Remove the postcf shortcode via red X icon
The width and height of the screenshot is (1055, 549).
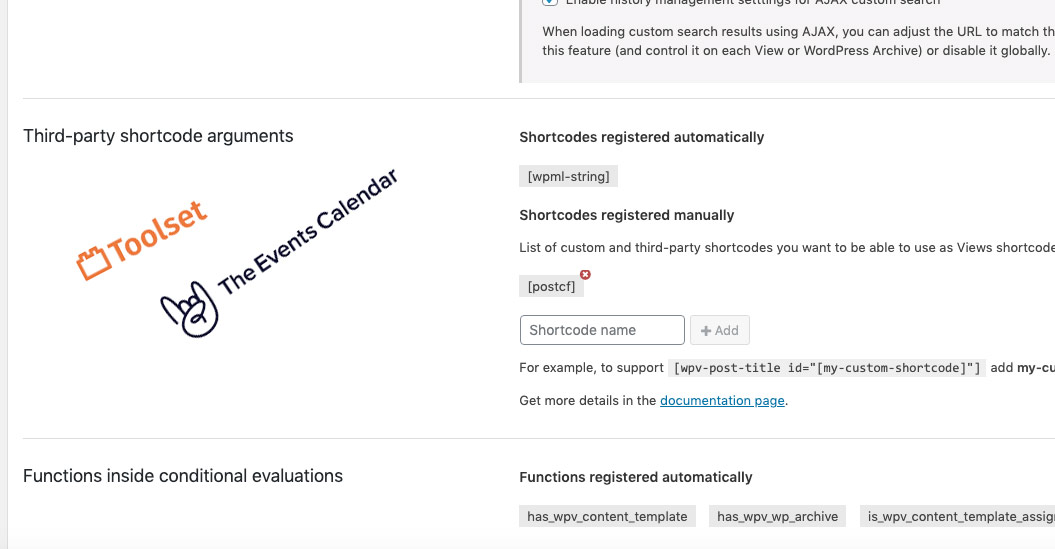click(585, 274)
